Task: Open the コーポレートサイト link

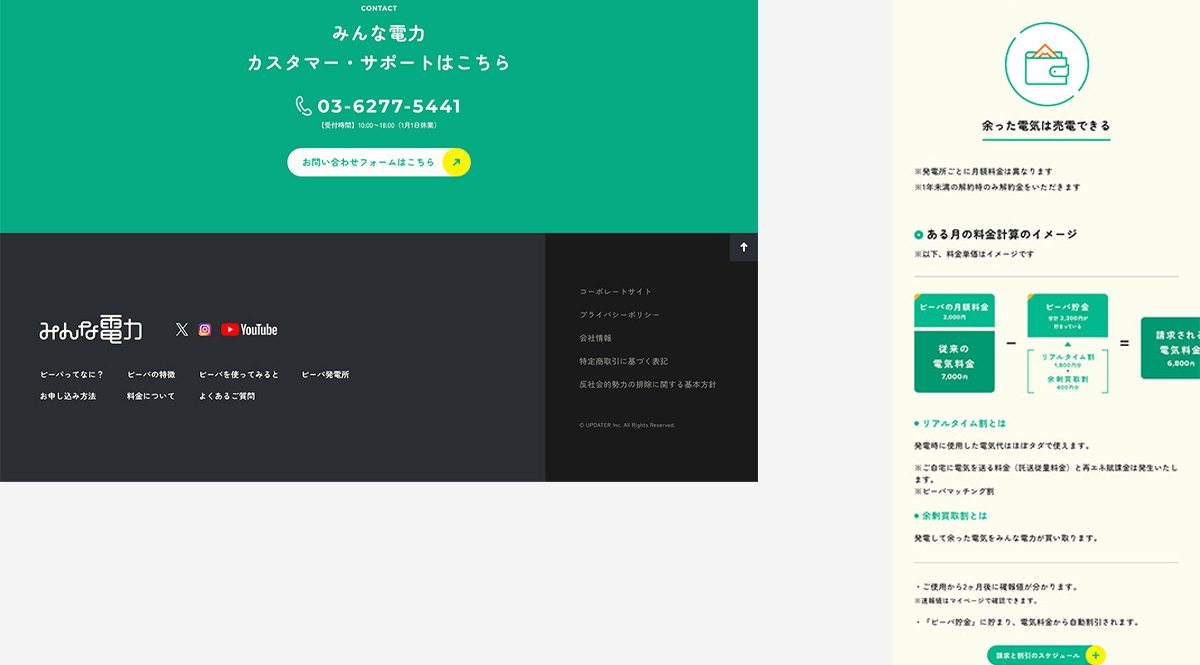Action: click(616, 292)
